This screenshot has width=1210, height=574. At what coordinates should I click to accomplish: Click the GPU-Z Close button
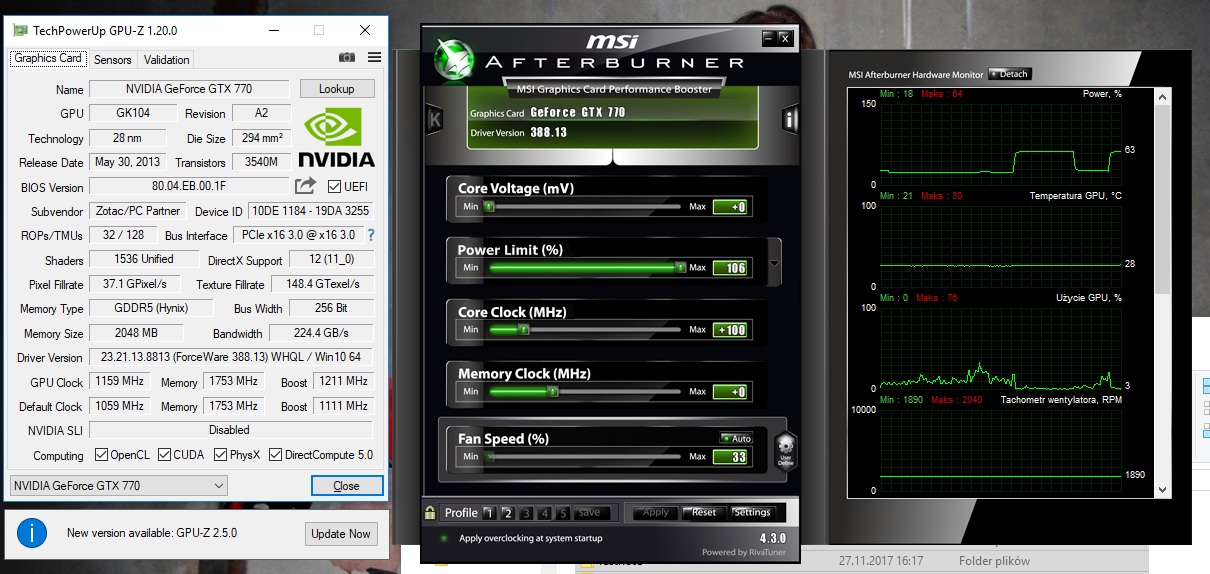click(x=347, y=486)
